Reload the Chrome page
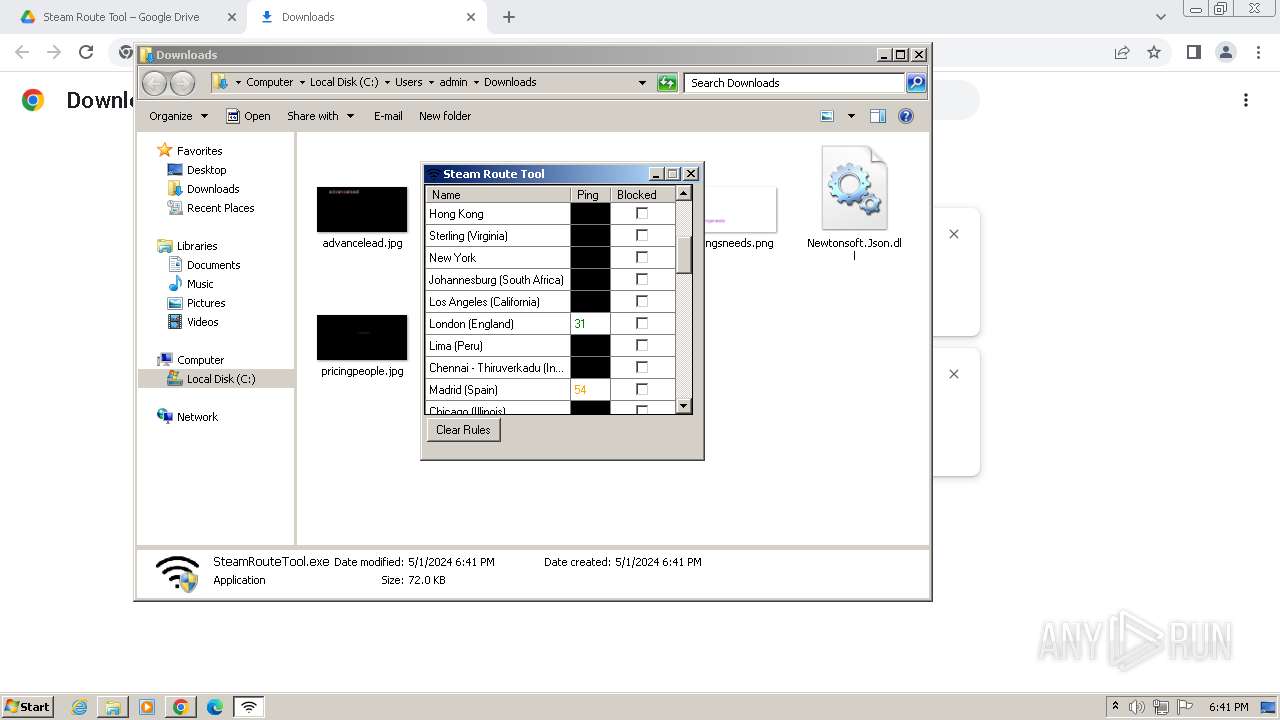This screenshot has height=720, width=1280. [86, 52]
